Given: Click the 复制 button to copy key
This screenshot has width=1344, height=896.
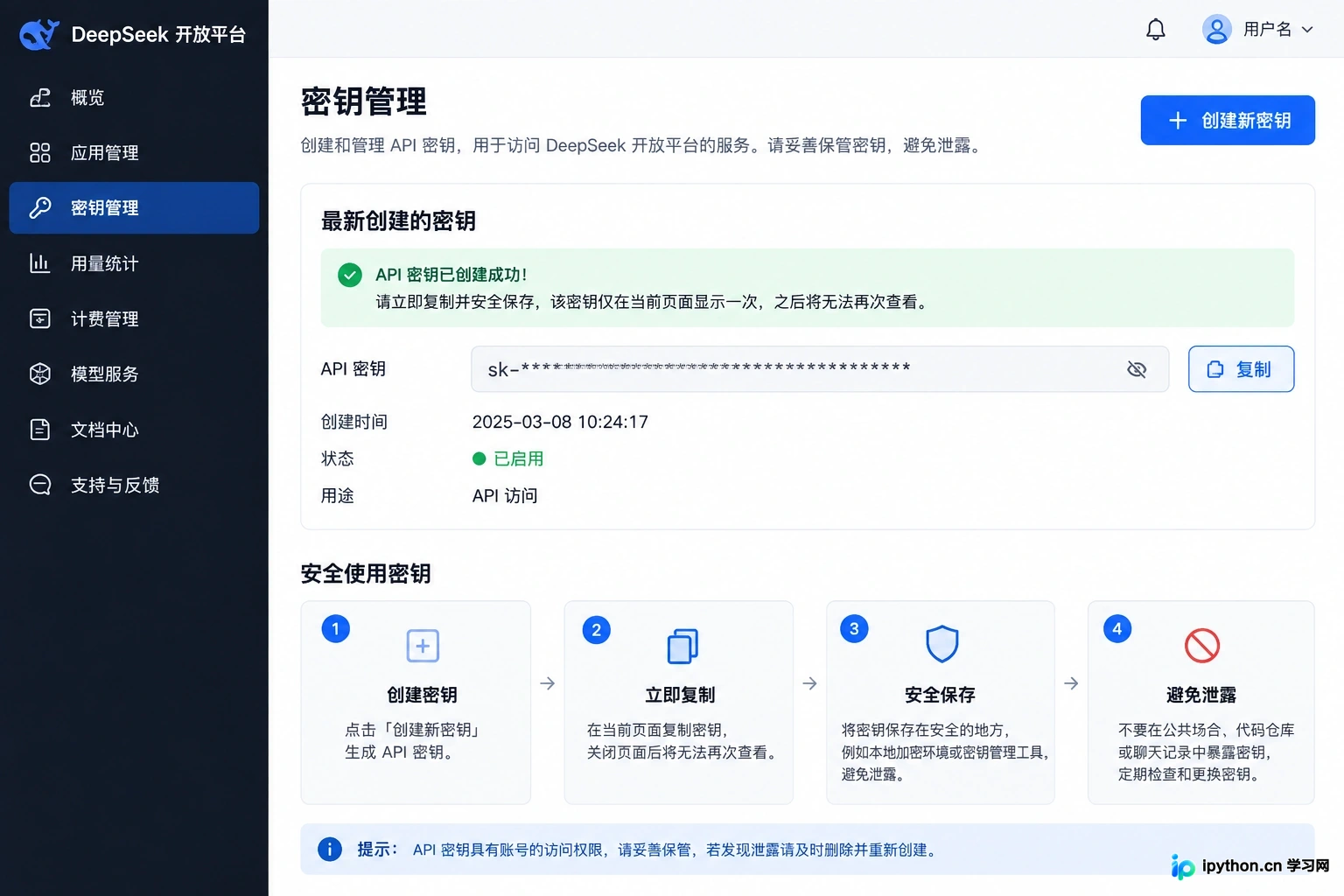Looking at the screenshot, I should (1241, 369).
